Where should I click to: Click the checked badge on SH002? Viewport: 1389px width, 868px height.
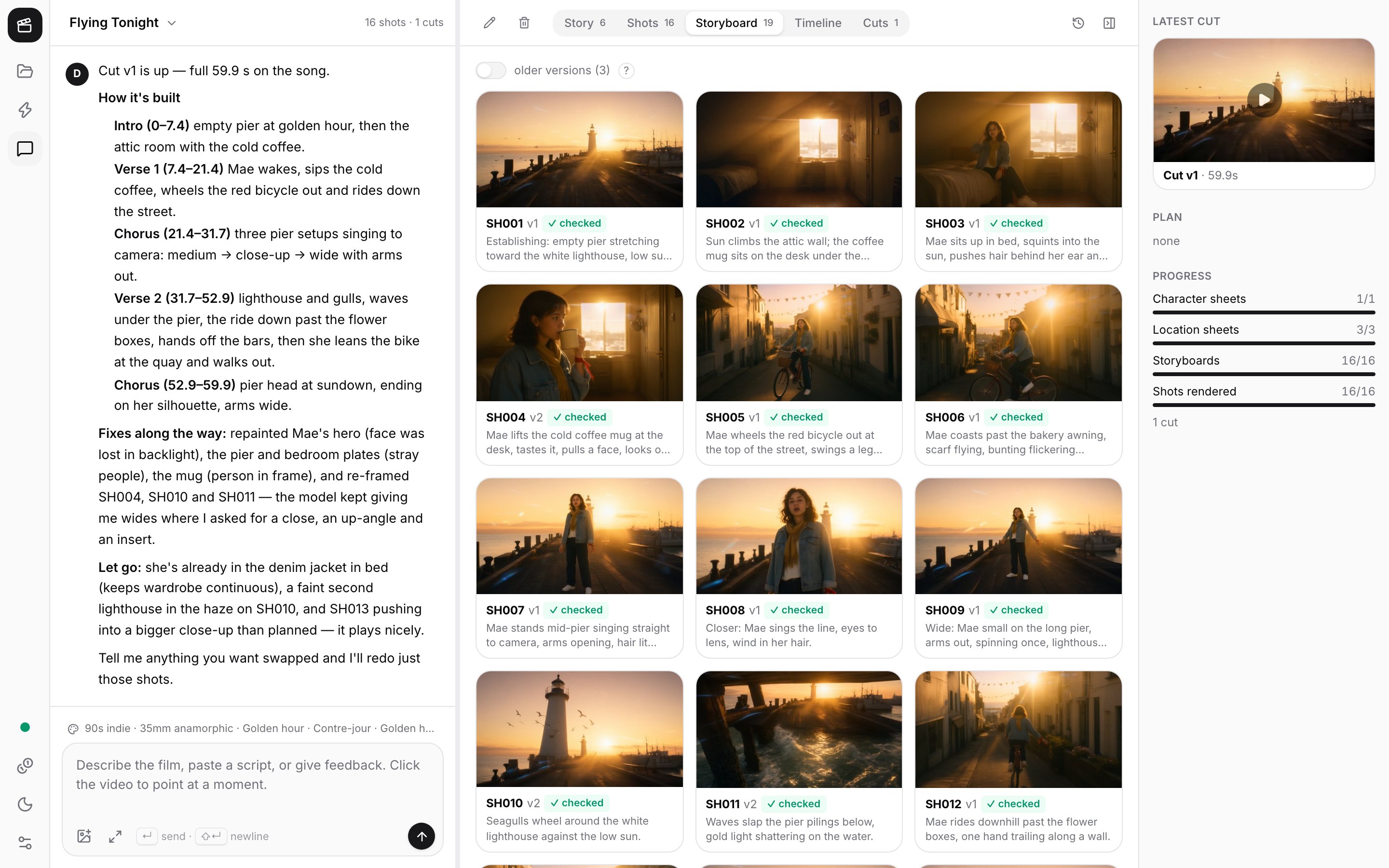796,223
